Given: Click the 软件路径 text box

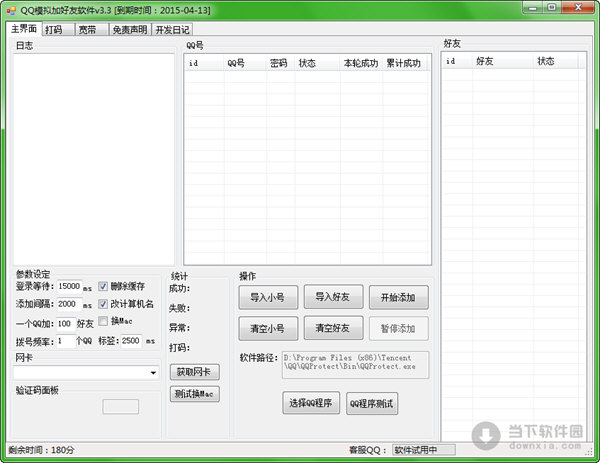Looking at the screenshot, I should (355, 365).
